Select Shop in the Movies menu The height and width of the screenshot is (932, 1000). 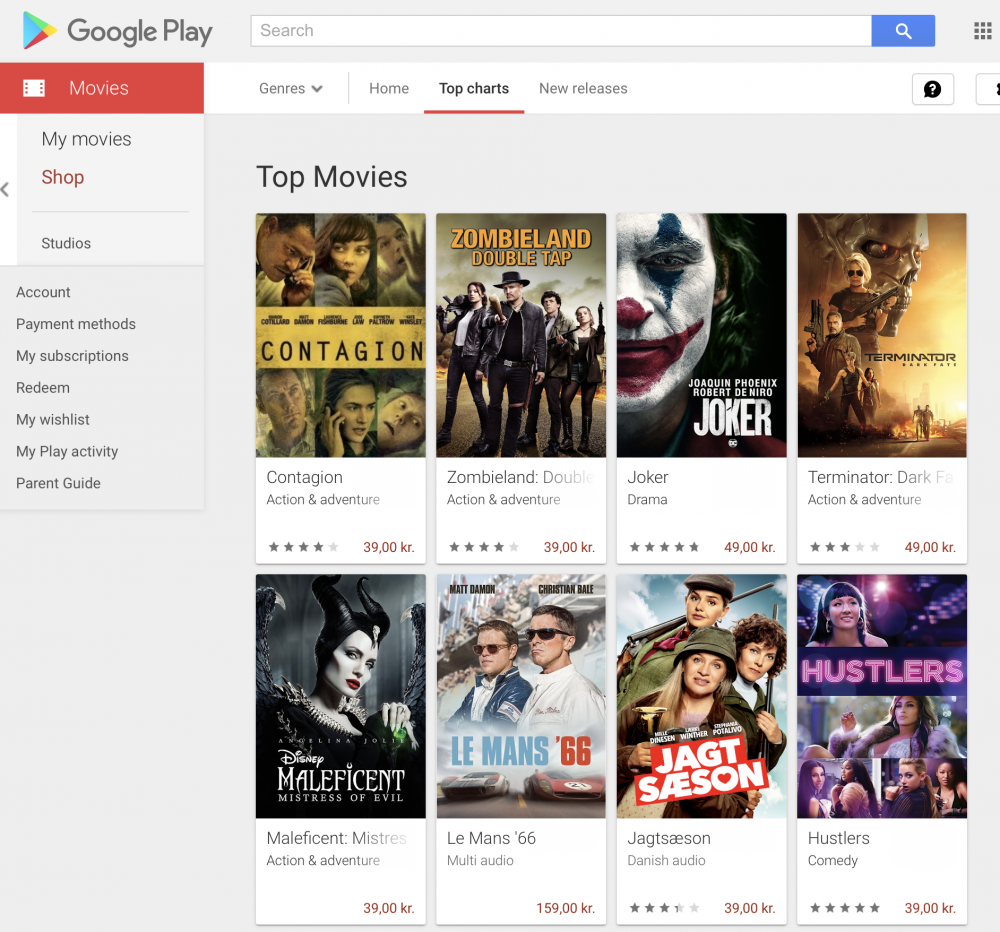[62, 177]
